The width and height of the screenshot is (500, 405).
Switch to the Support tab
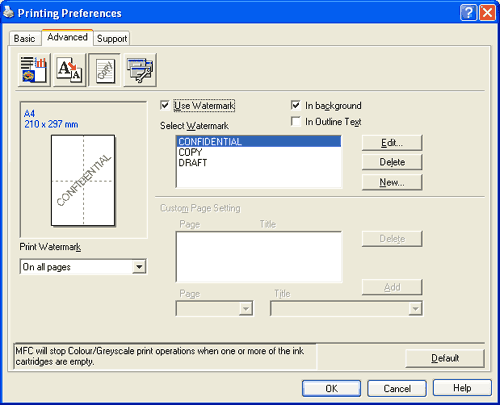pyautogui.click(x=112, y=39)
